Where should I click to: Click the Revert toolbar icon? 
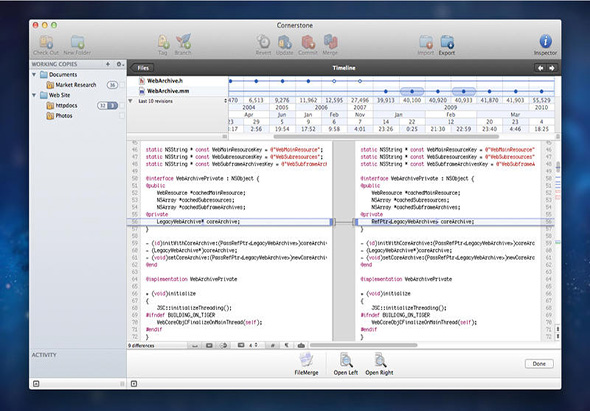[x=263, y=41]
